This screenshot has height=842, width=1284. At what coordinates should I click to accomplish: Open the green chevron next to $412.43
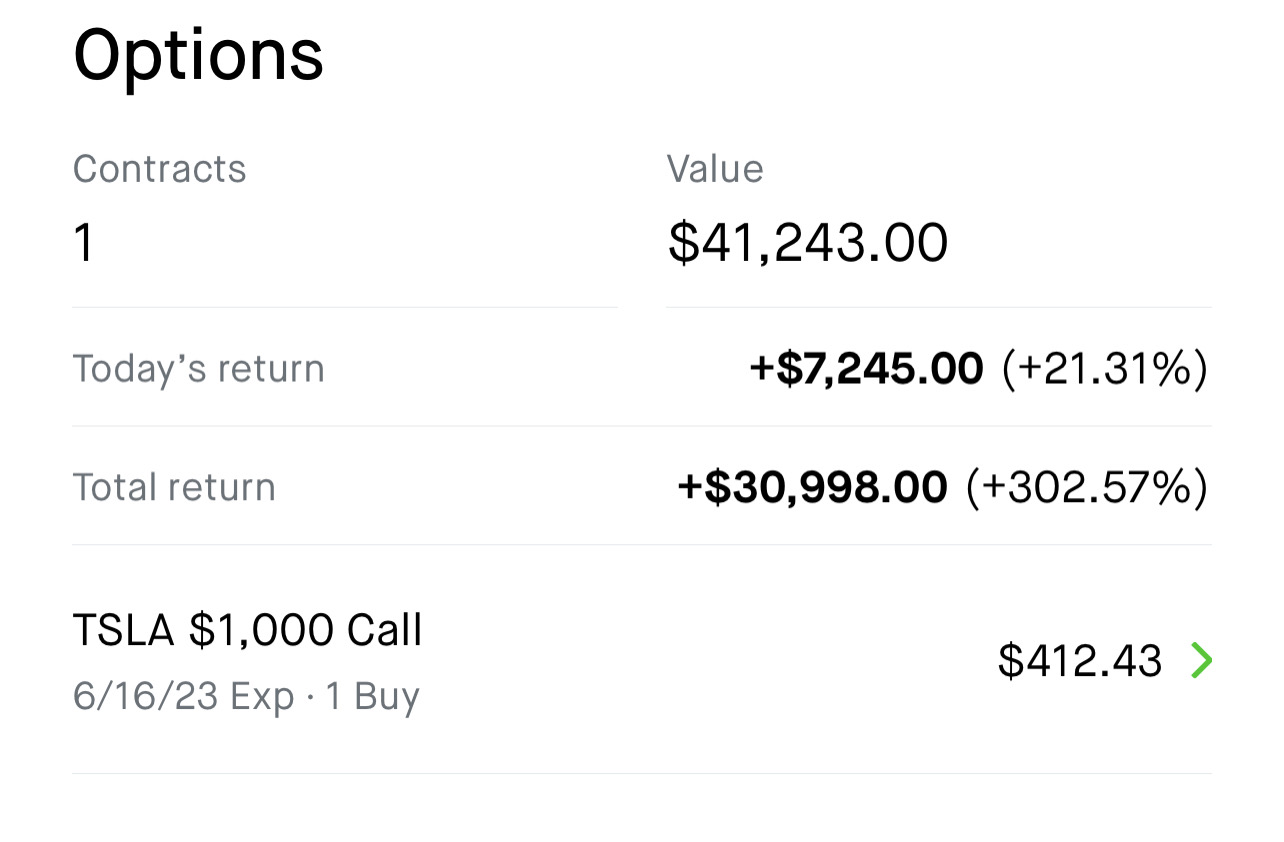tap(1201, 661)
